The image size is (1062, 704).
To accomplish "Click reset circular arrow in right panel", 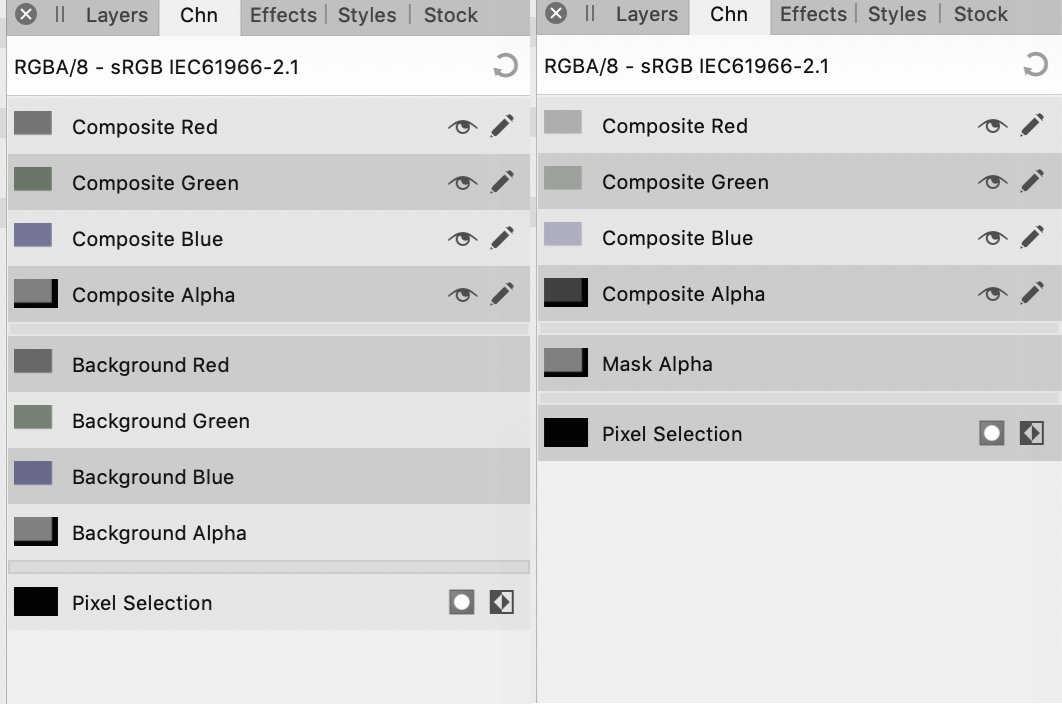I will (1035, 65).
